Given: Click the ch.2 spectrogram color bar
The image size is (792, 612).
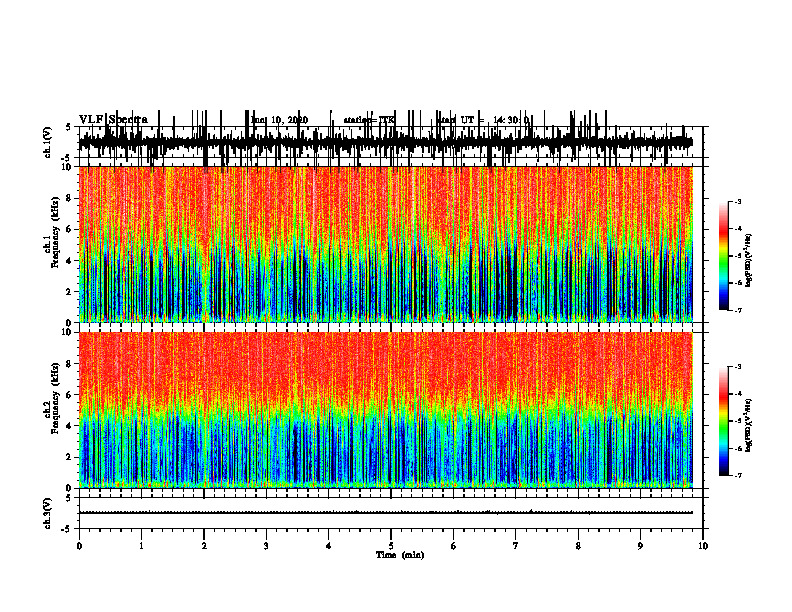Looking at the screenshot, I should (x=724, y=421).
